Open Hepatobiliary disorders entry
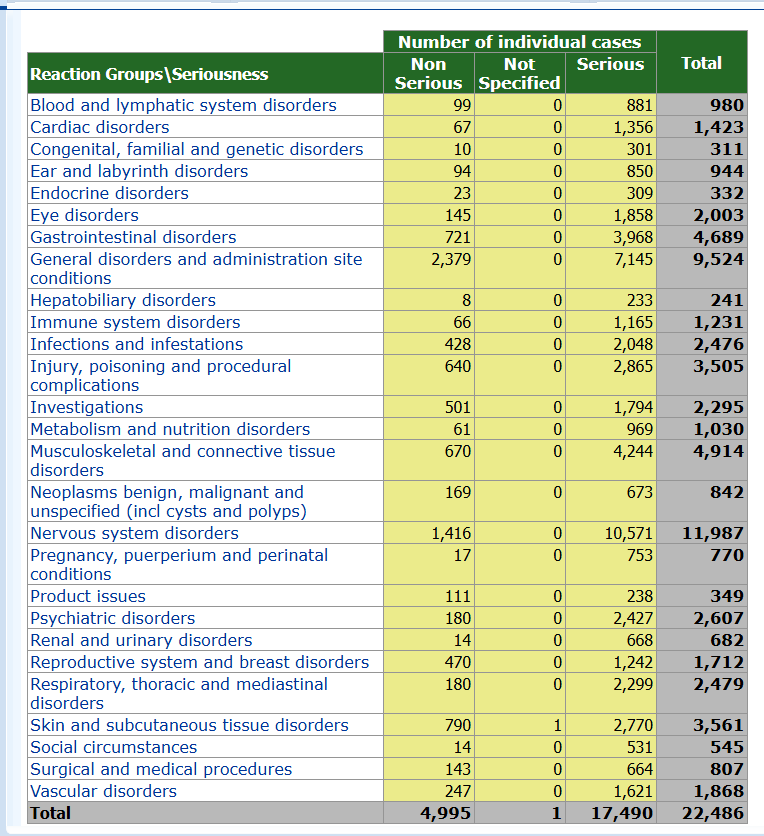The image size is (764, 836). point(123,300)
